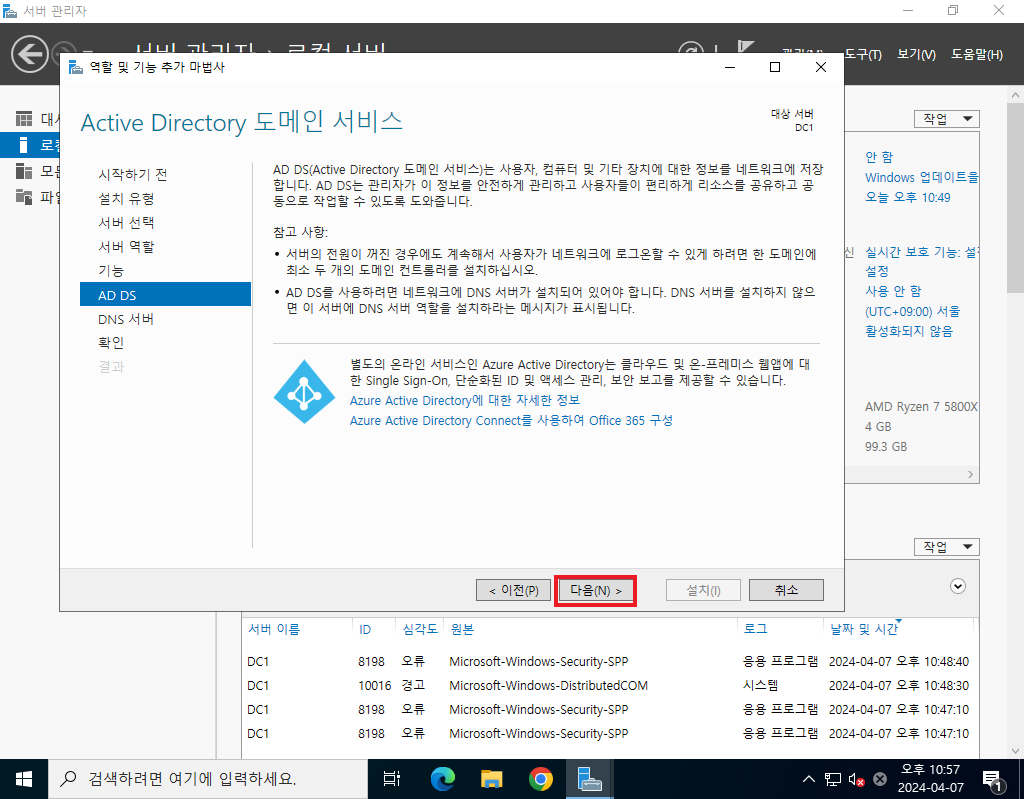
Task: Click the Server Manager taskbar icon
Action: tap(589, 779)
